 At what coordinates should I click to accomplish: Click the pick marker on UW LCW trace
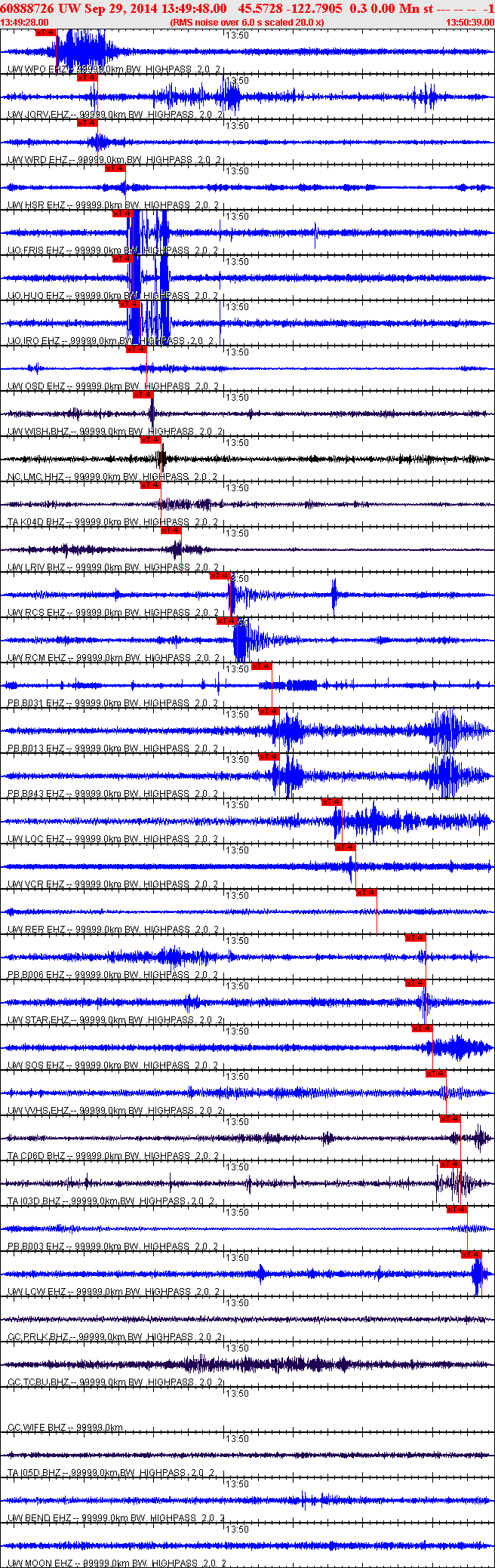pos(471,1255)
